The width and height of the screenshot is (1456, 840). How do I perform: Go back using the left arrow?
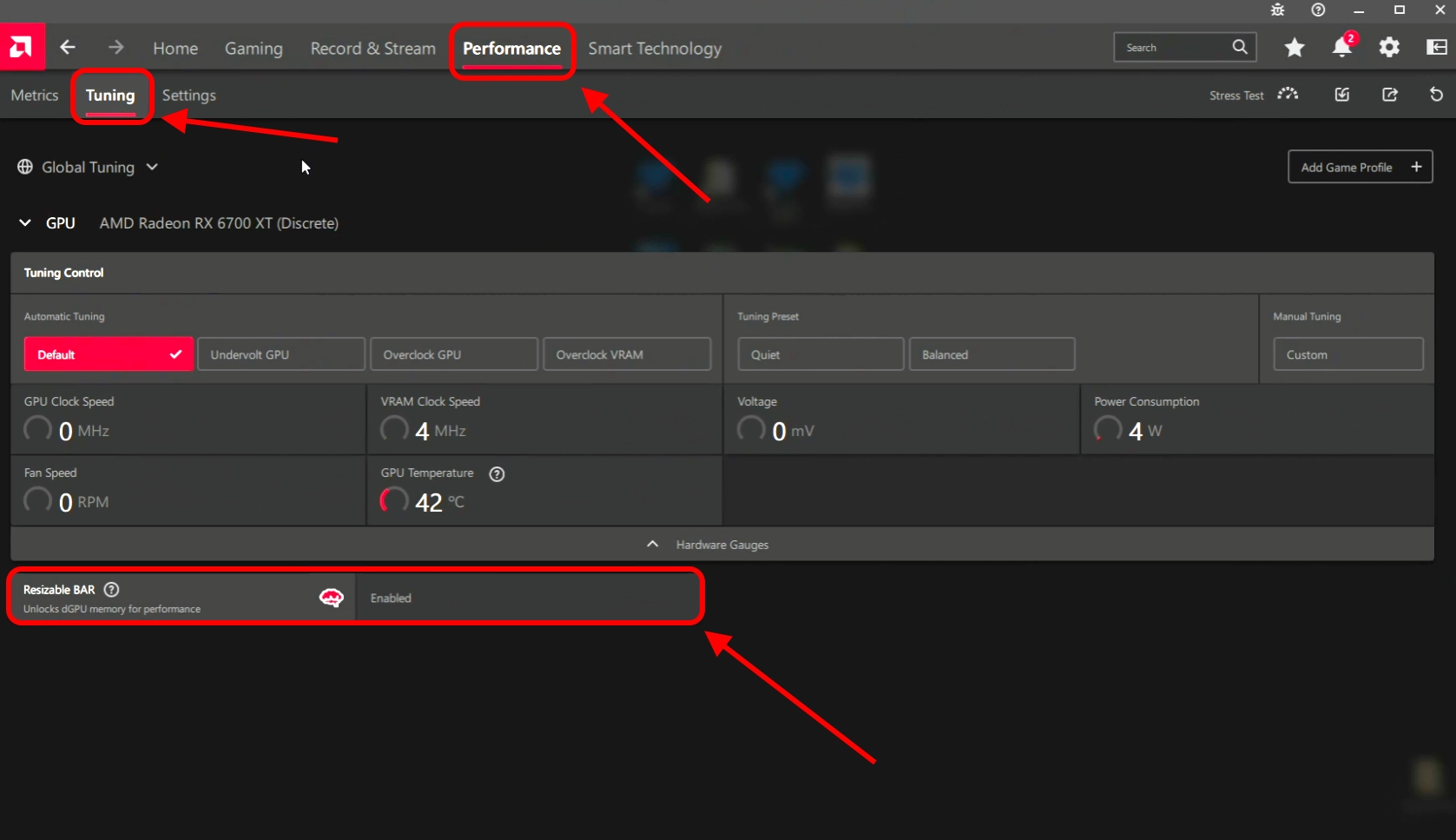coord(68,48)
